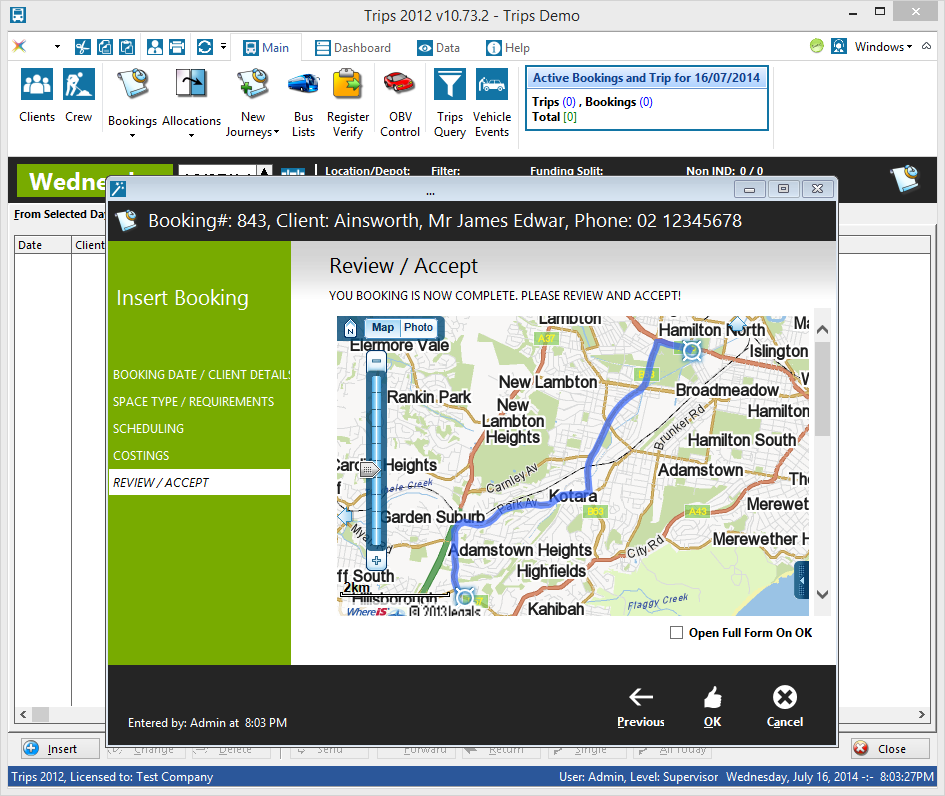Switch map to Photo view
The height and width of the screenshot is (796, 945).
click(418, 328)
